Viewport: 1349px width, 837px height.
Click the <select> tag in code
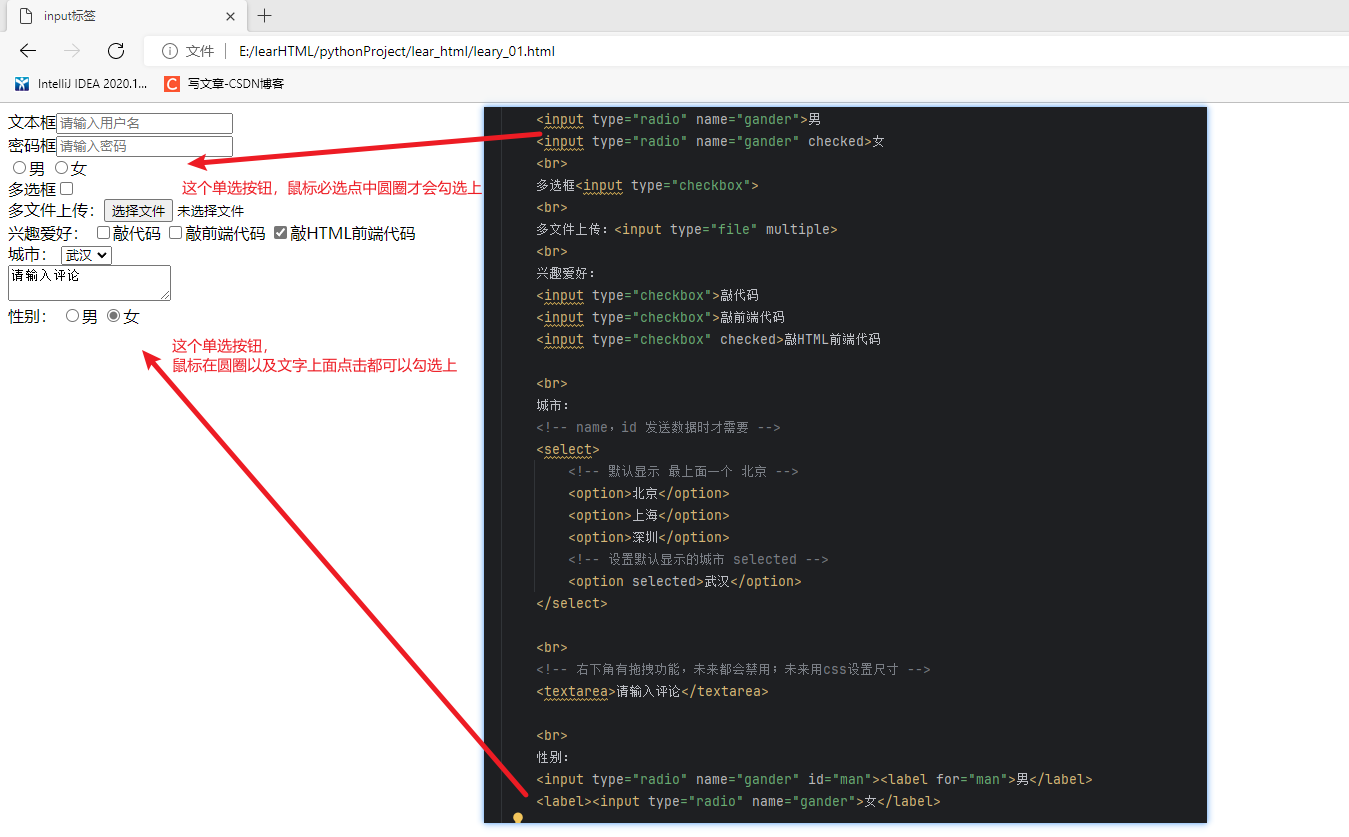(x=568, y=449)
